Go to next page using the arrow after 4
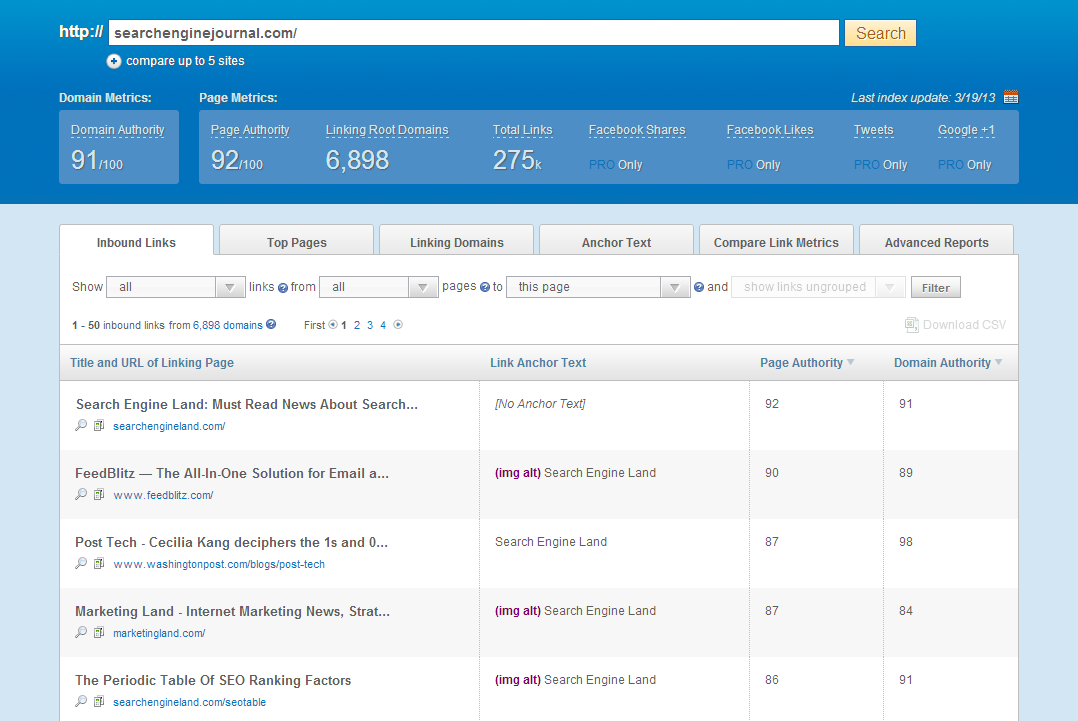 pos(398,324)
